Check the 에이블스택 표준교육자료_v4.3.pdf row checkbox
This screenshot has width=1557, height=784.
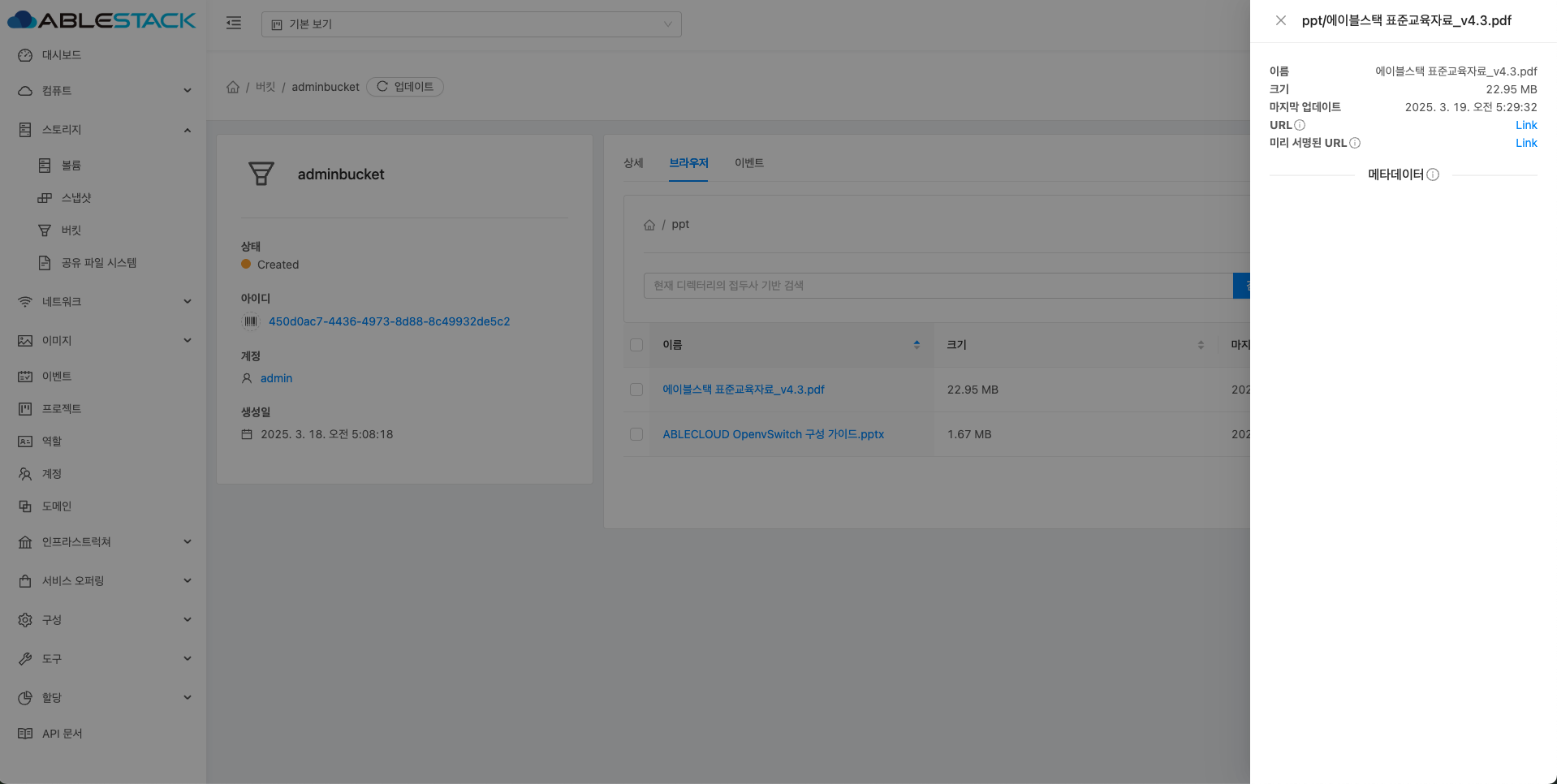click(x=636, y=390)
